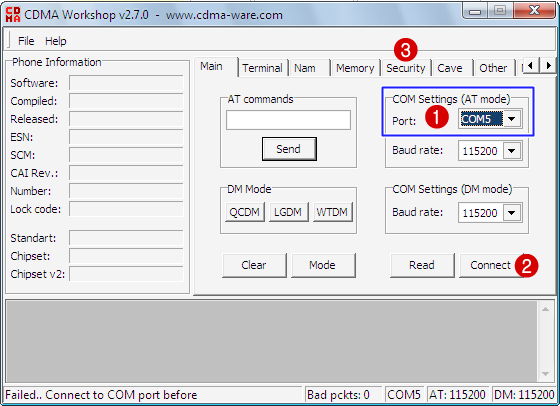The image size is (560, 406).
Task: Open the File menu
Action: coord(26,41)
